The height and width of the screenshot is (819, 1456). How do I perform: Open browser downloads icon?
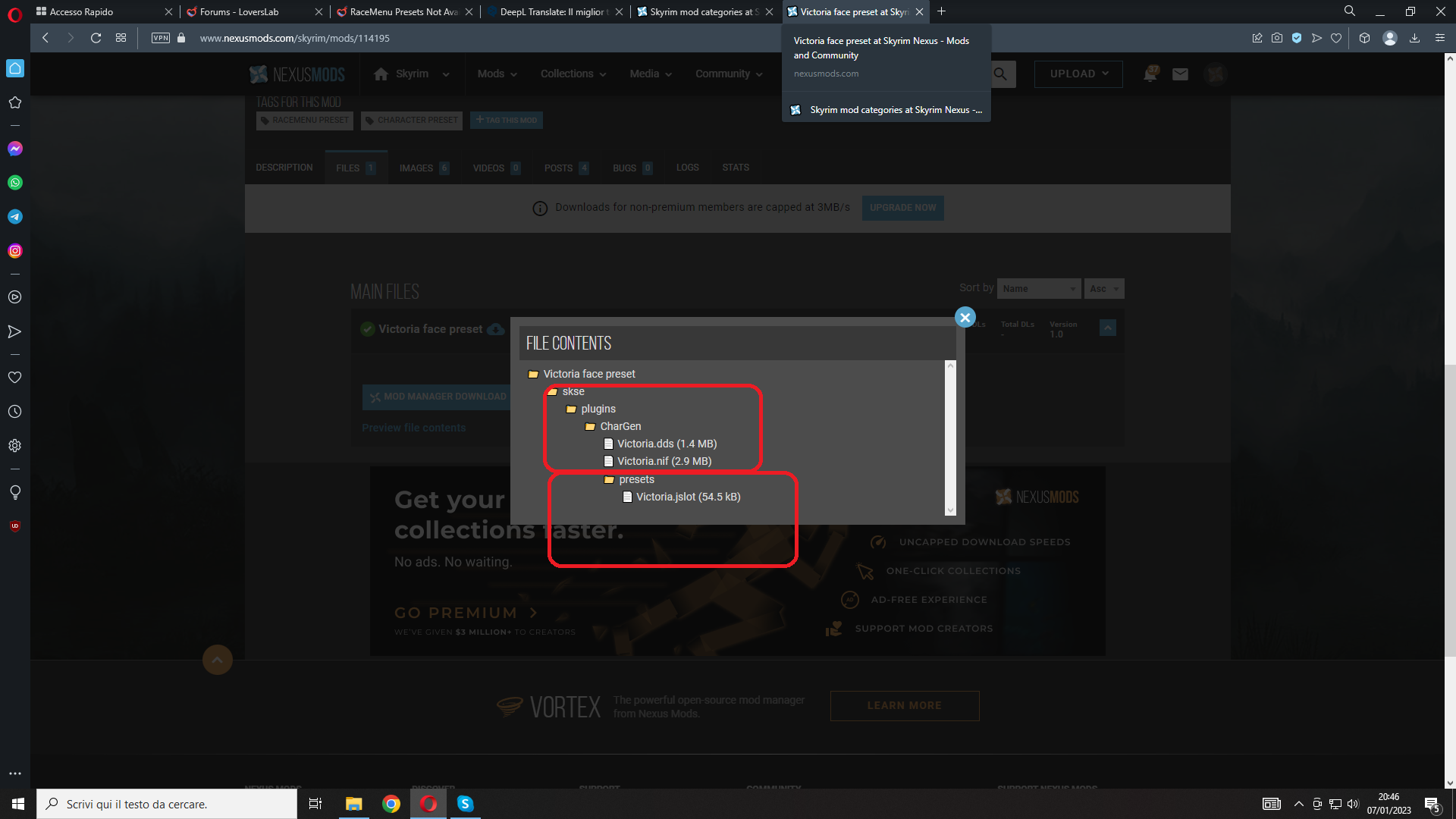point(1414,38)
